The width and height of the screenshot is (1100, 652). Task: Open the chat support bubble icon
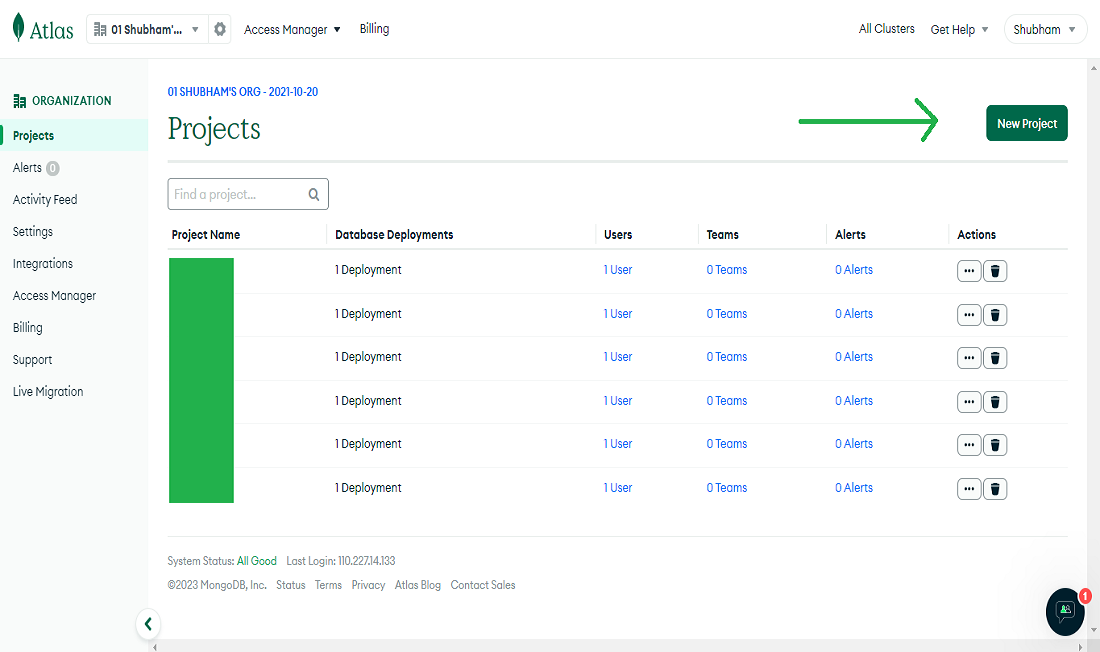pyautogui.click(x=1065, y=610)
